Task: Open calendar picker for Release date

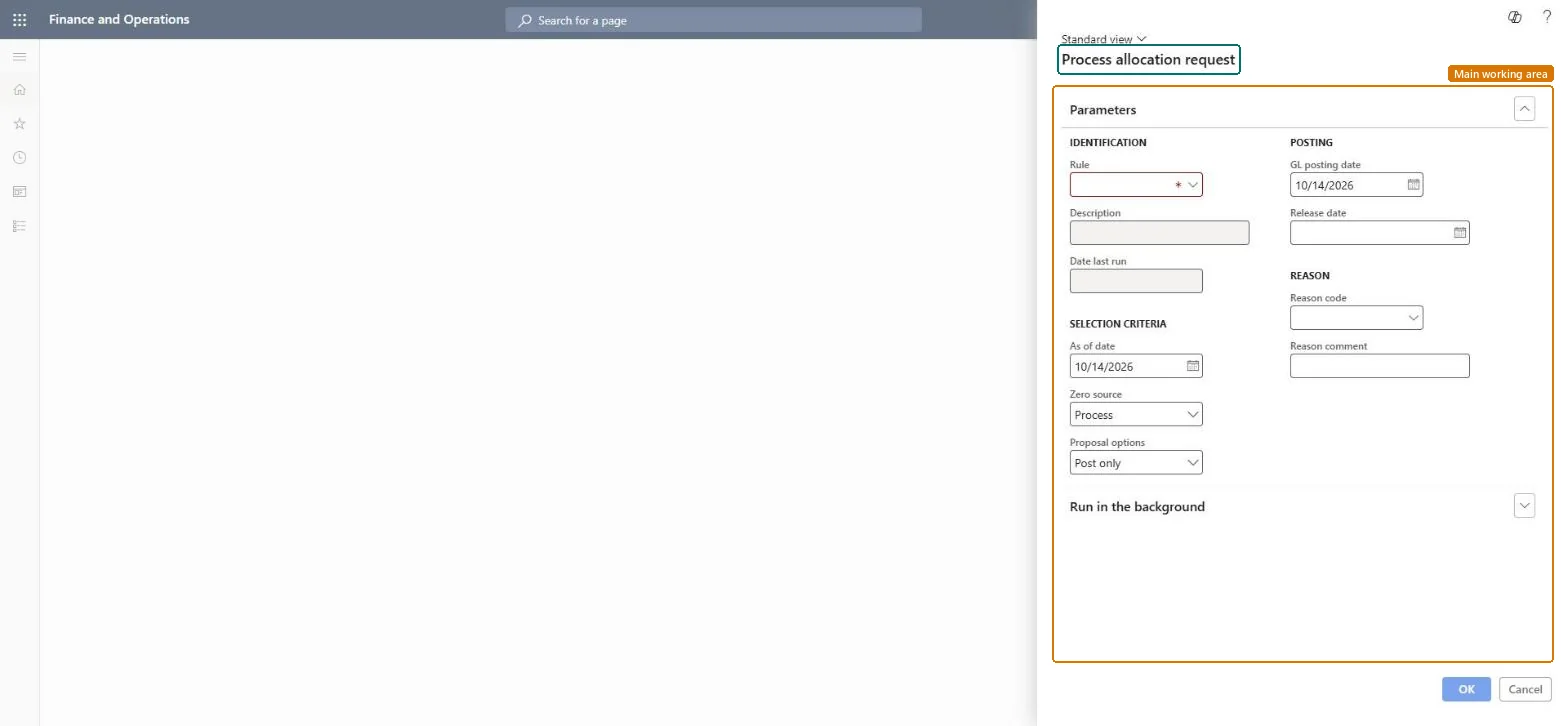Action: point(1460,233)
